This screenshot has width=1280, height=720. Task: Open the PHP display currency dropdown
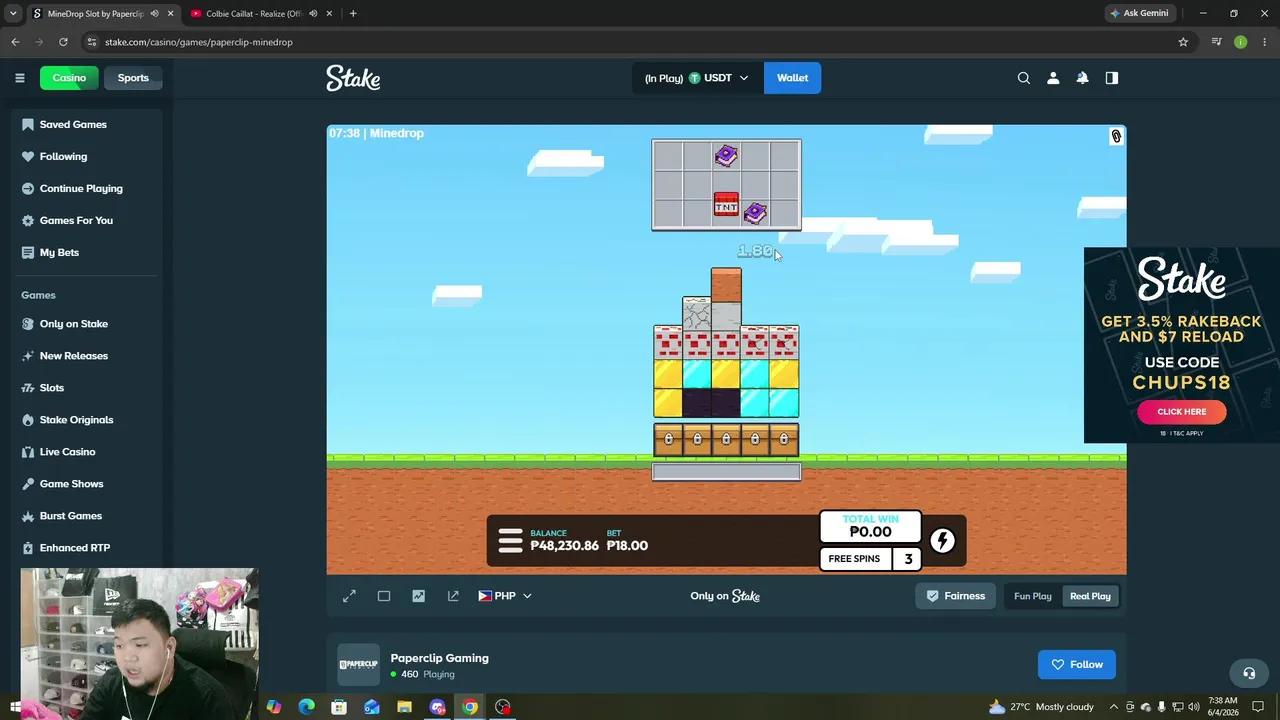pyautogui.click(x=505, y=596)
